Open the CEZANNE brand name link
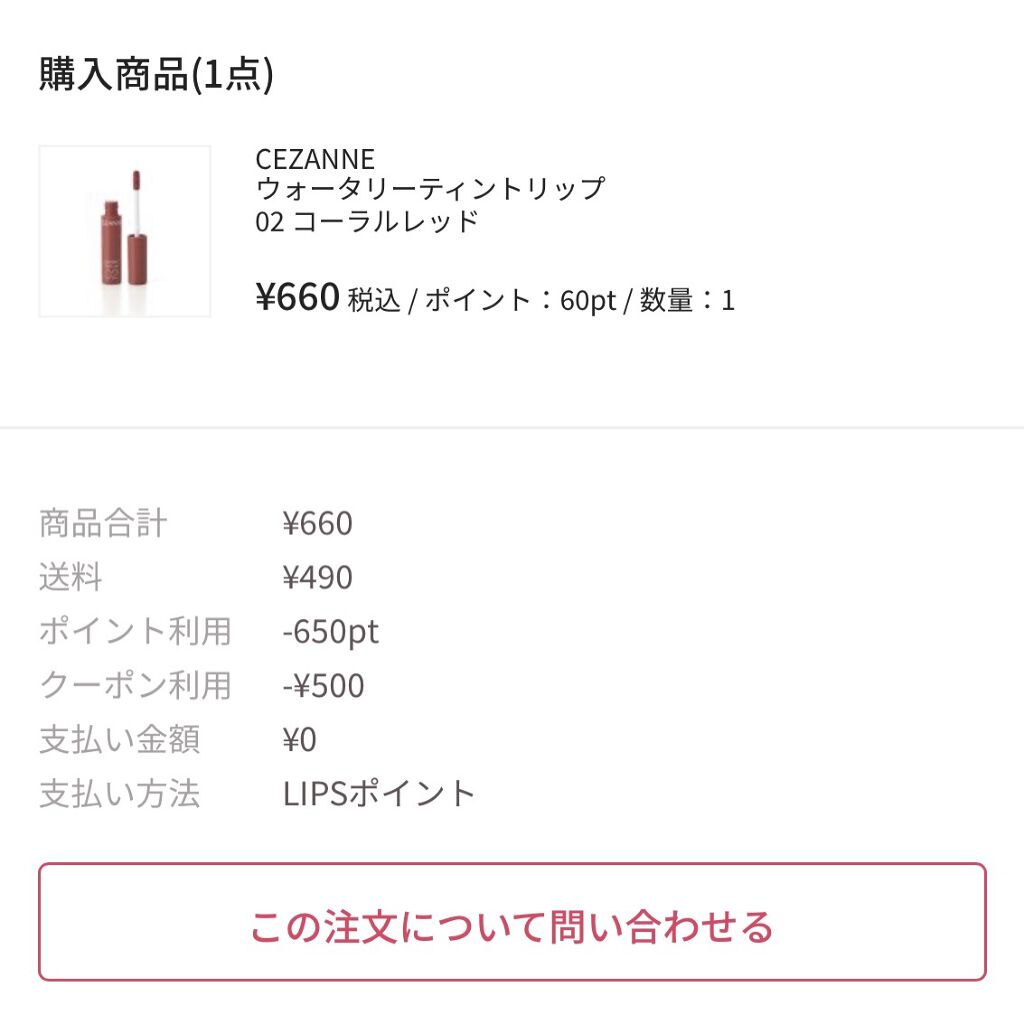This screenshot has width=1024, height=1024. (315, 159)
